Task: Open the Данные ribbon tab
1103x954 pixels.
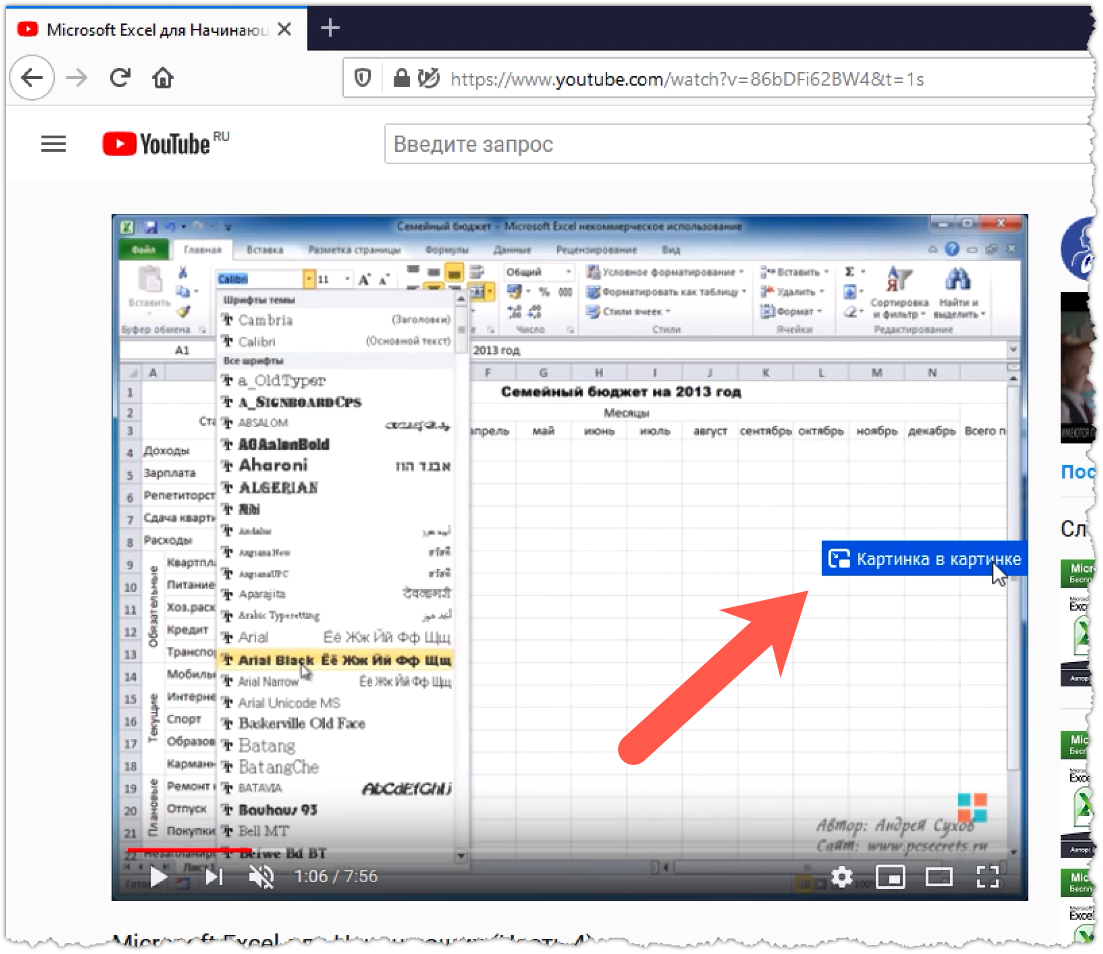Action: (x=512, y=250)
